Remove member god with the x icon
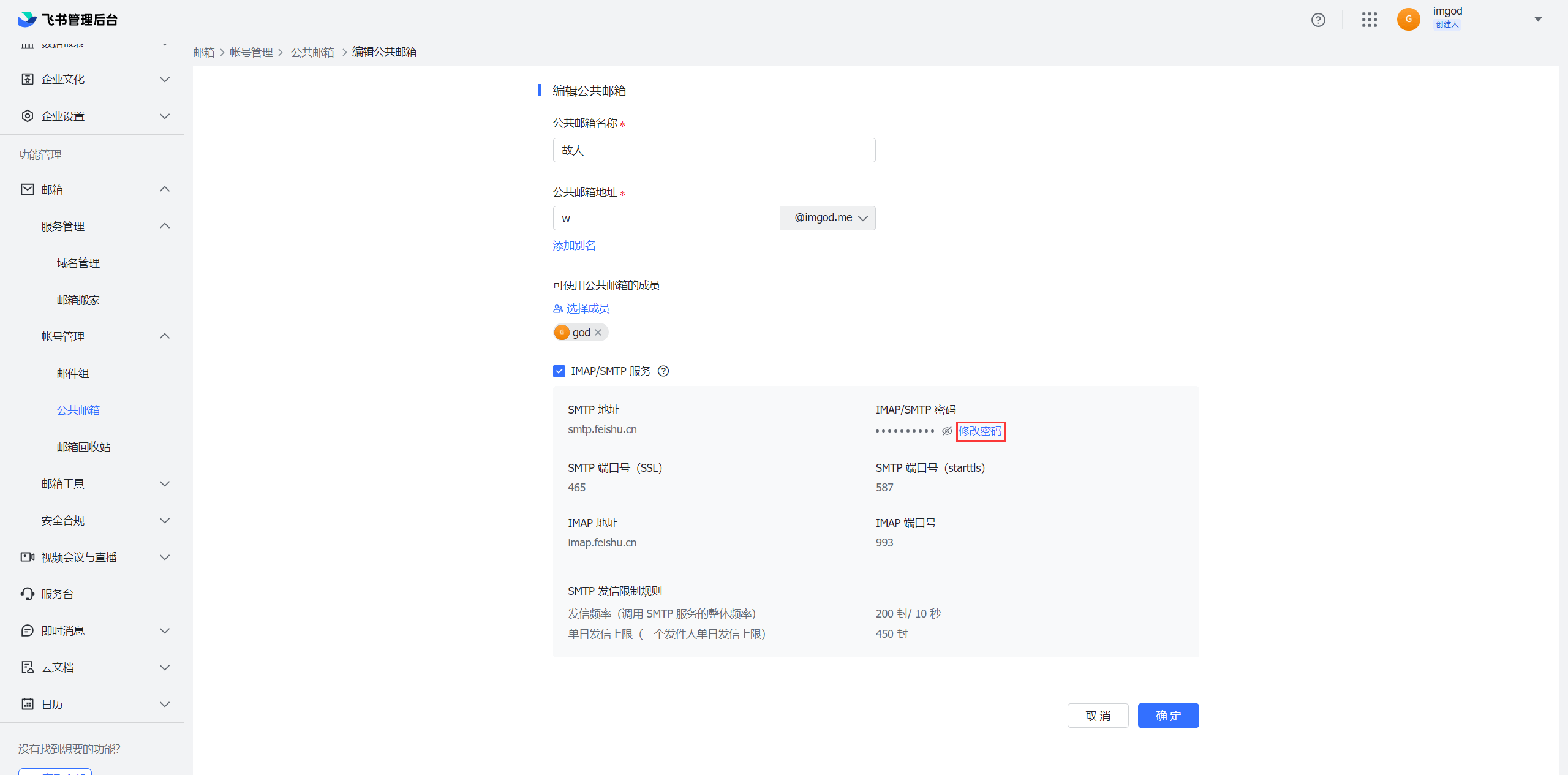The image size is (1568, 775). pos(598,332)
